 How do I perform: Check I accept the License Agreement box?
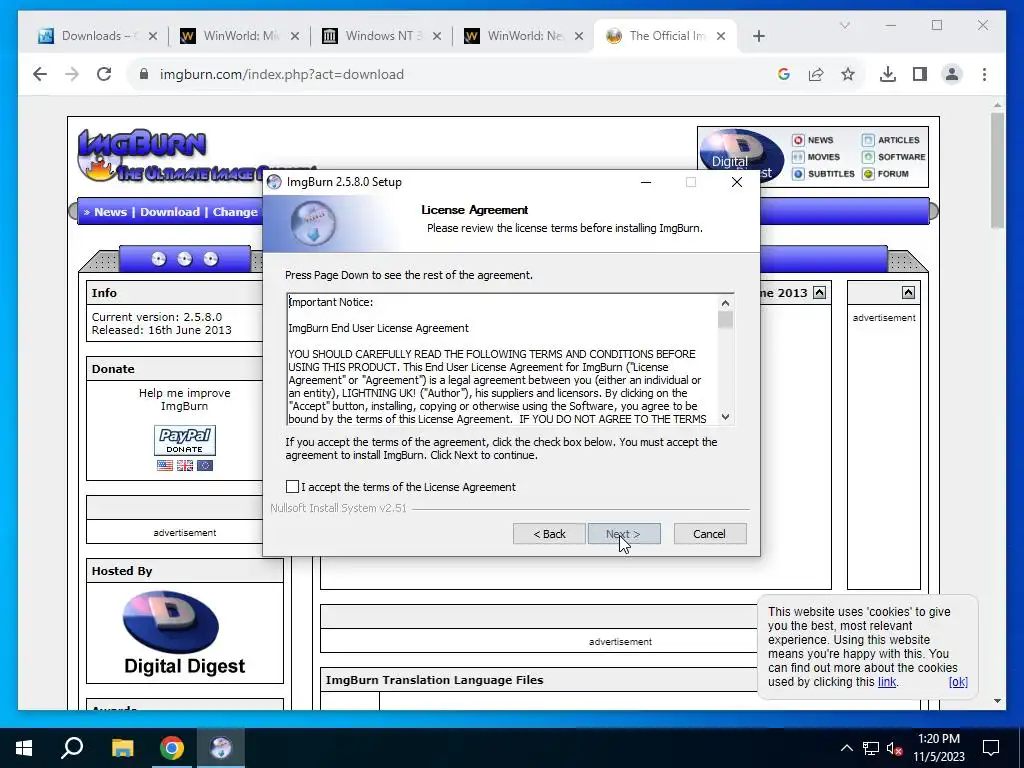click(x=292, y=487)
